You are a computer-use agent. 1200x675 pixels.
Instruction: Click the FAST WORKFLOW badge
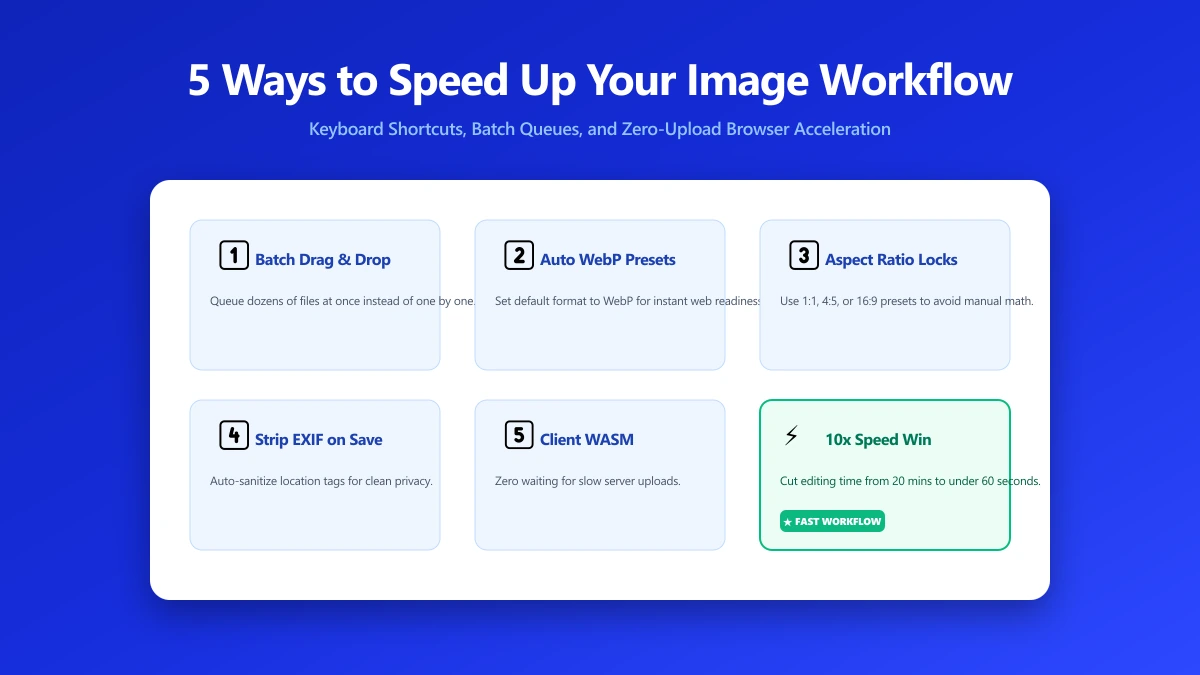coord(832,521)
